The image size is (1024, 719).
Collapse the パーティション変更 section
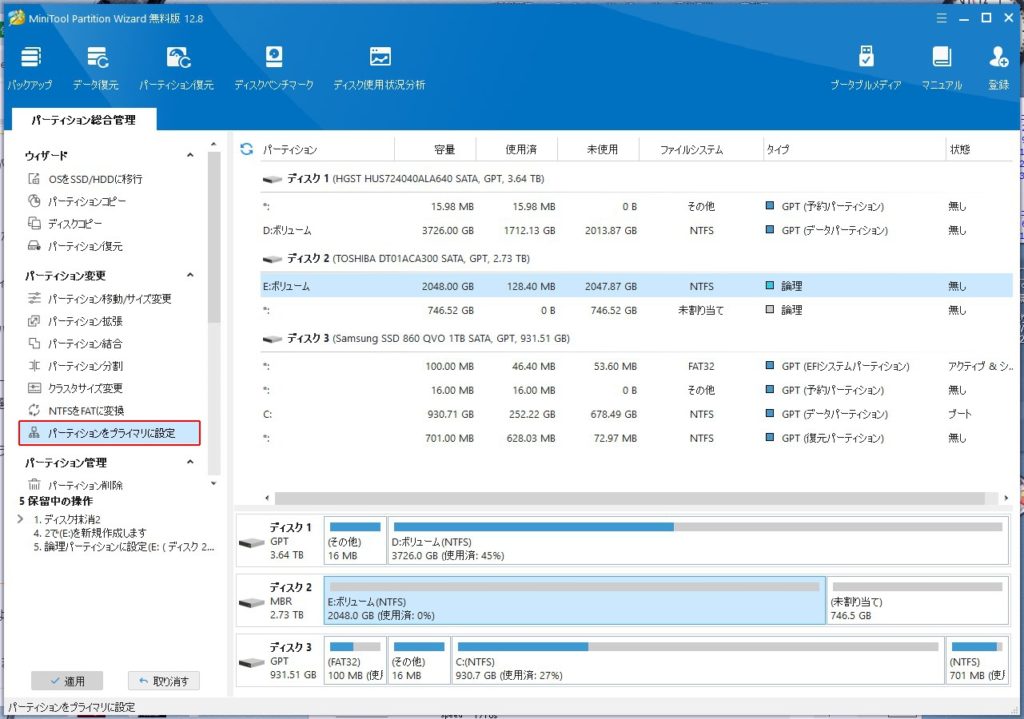190,276
